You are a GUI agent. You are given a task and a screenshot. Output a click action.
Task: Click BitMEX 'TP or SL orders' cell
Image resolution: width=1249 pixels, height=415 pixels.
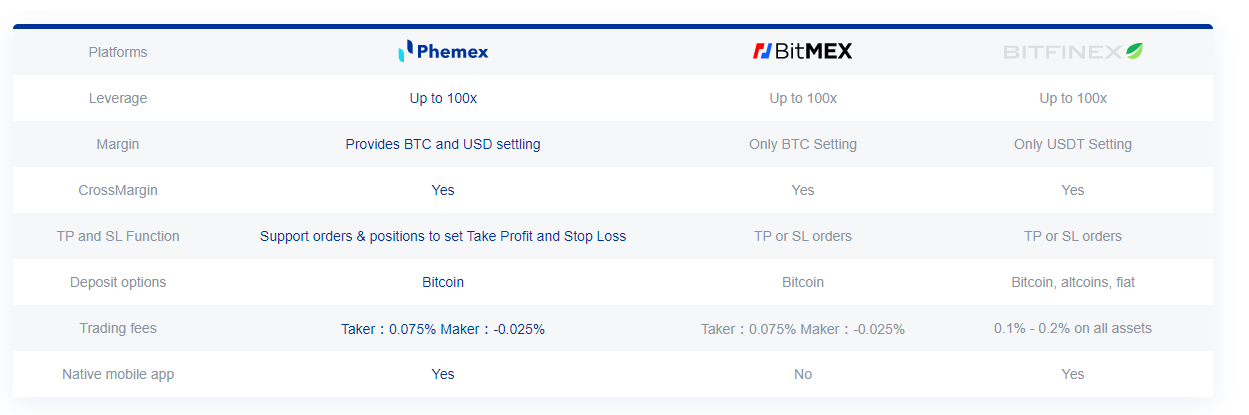pyautogui.click(x=803, y=236)
